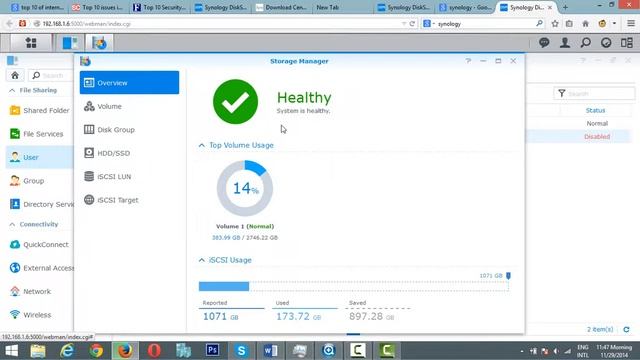
Task: Switch to Top 10 Security browser tab
Action: pos(160,7)
